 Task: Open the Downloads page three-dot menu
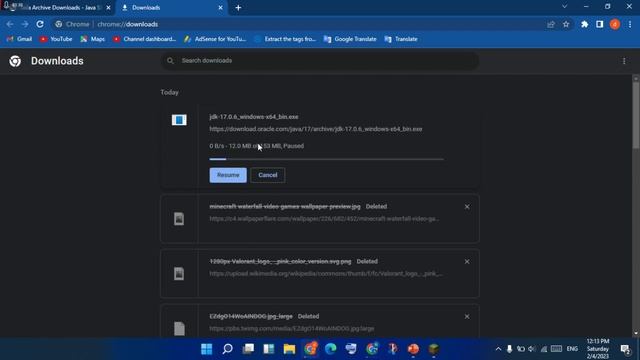(x=624, y=61)
